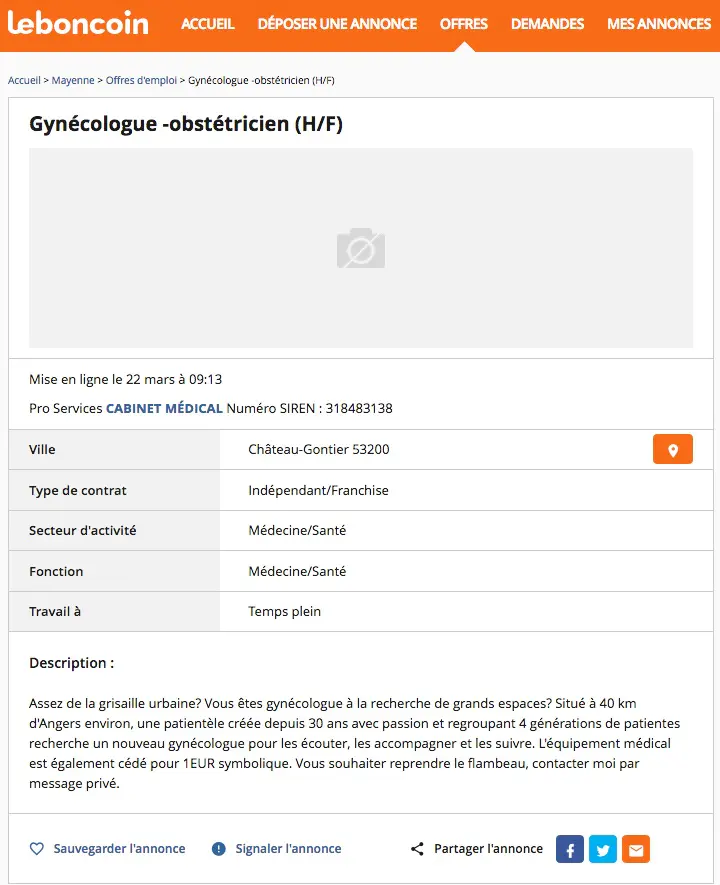
Task: Open the Offres d'emploi breadcrumb
Action: click(x=141, y=80)
